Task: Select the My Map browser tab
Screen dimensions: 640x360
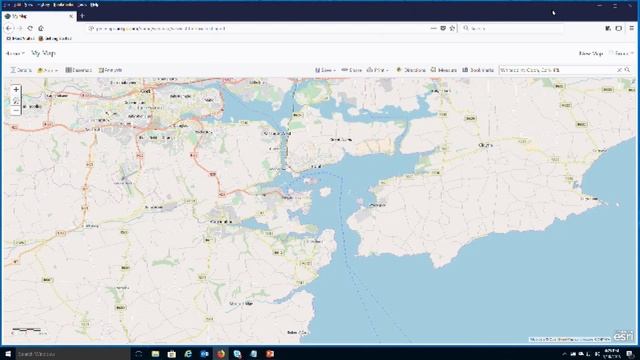Action: [39, 16]
